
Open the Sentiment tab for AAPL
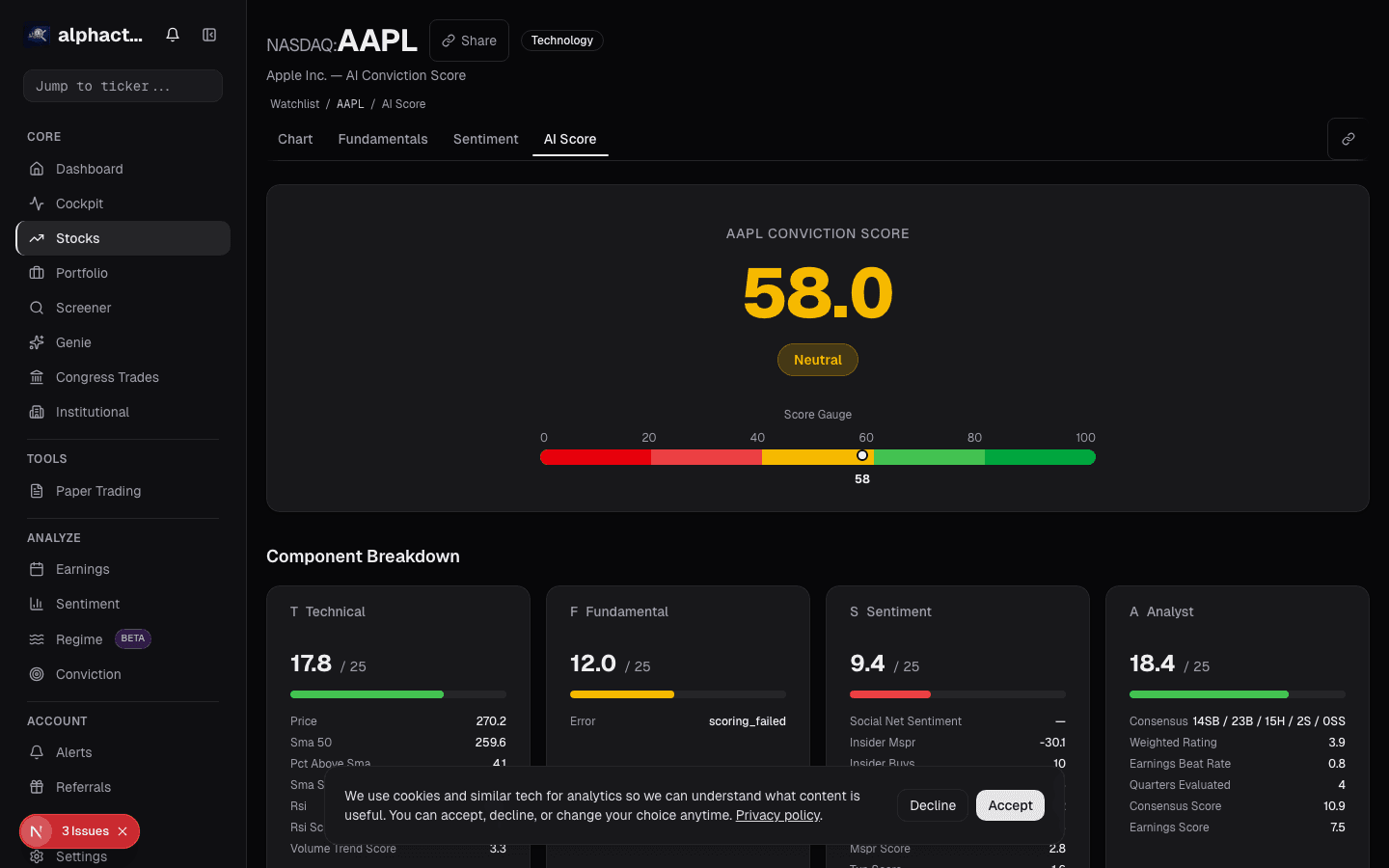tap(485, 139)
